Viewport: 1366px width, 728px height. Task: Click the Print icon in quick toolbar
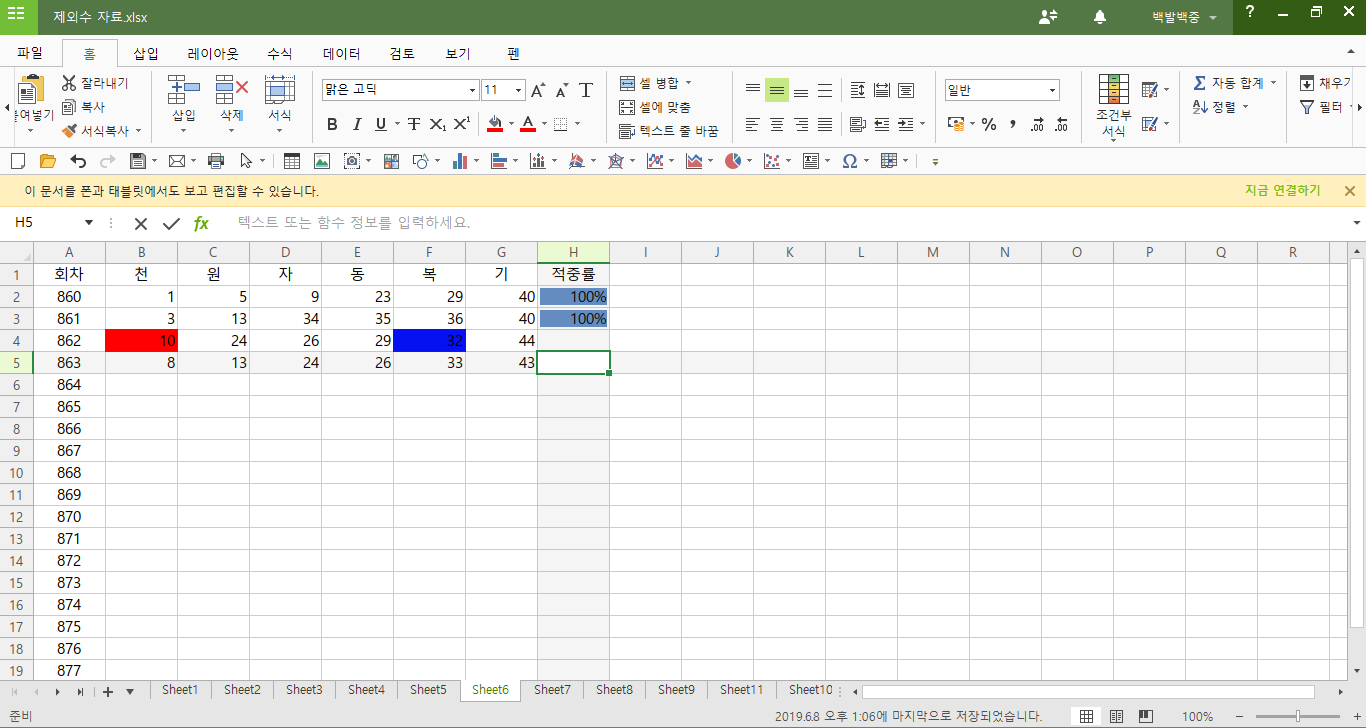click(215, 161)
